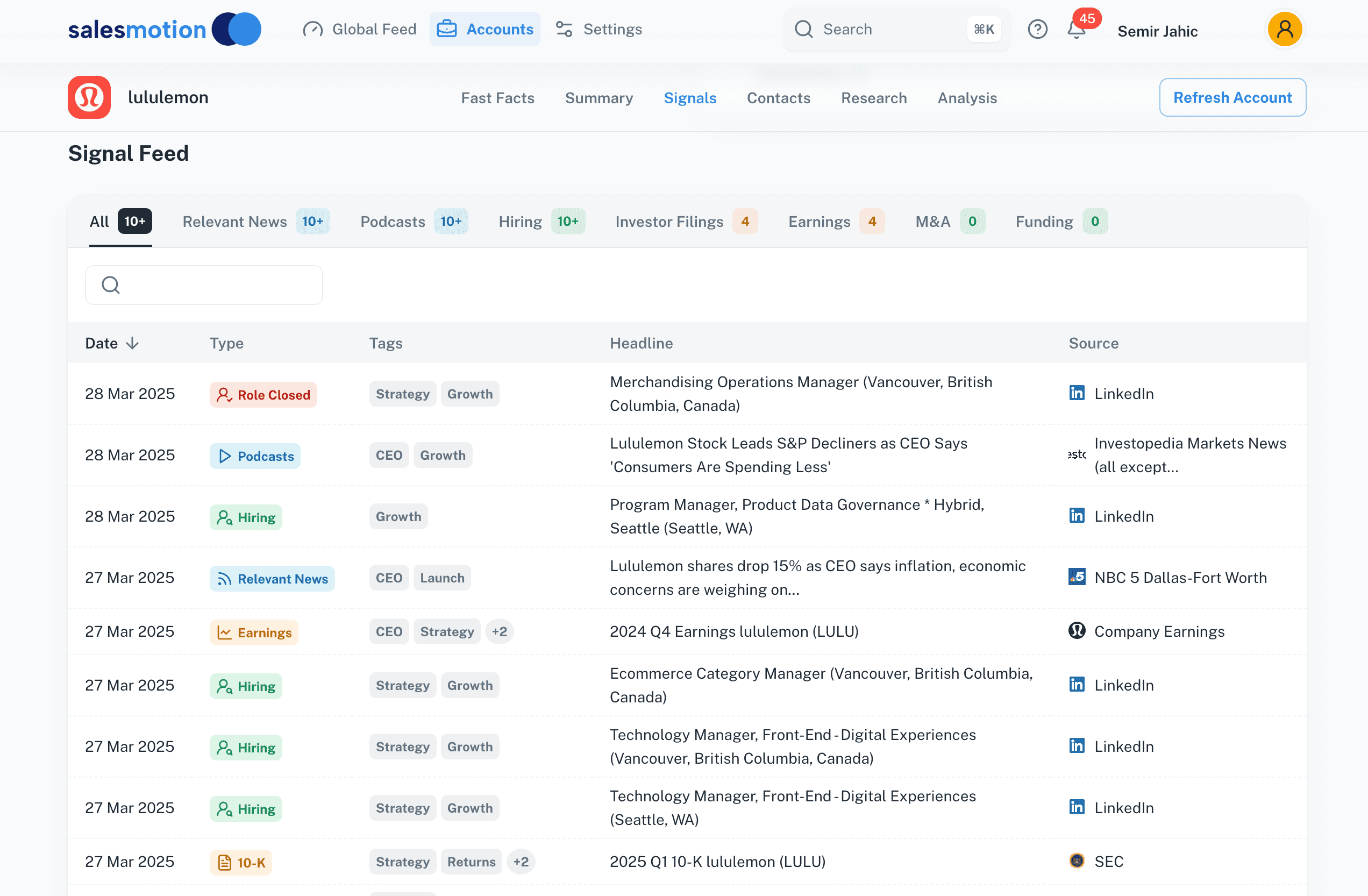Click the salesmotion logo
1368x896 pixels.
pos(165,30)
